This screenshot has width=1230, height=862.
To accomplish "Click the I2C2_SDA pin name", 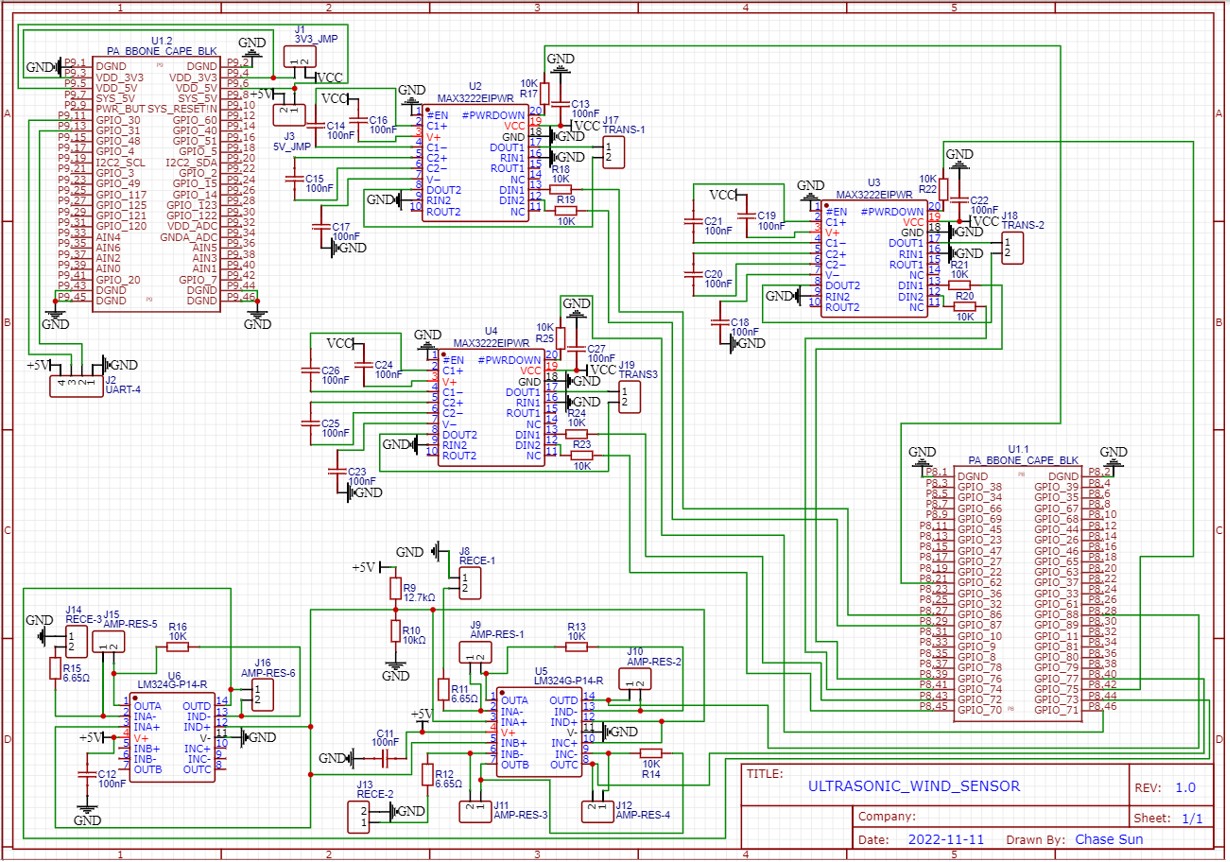I will pos(191,162).
